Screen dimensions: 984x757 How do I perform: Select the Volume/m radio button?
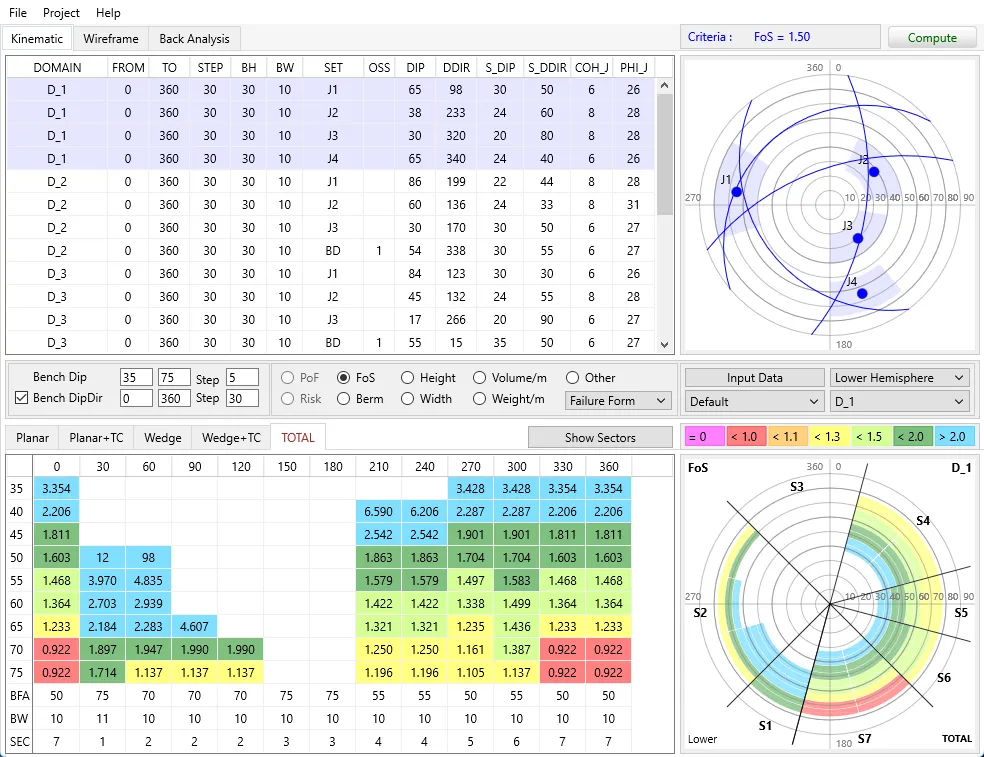(x=479, y=378)
